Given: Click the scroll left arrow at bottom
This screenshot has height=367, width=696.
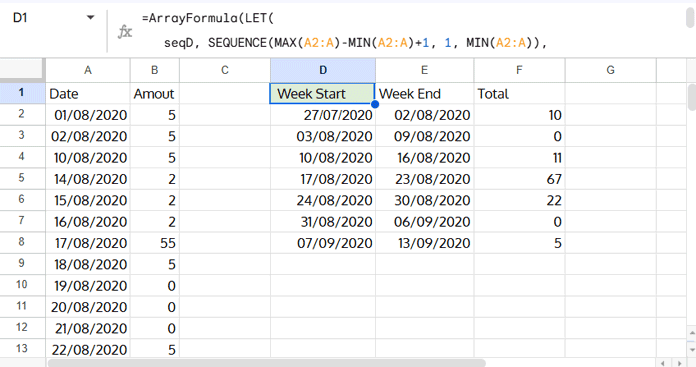Looking at the screenshot, I should tap(663, 363).
